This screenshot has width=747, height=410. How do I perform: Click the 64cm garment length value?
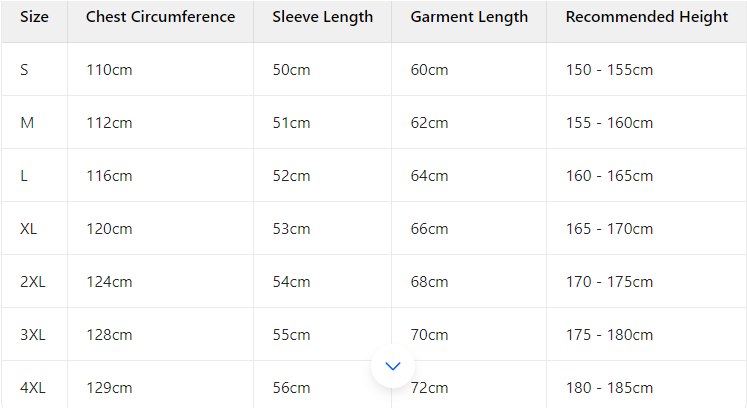click(429, 176)
